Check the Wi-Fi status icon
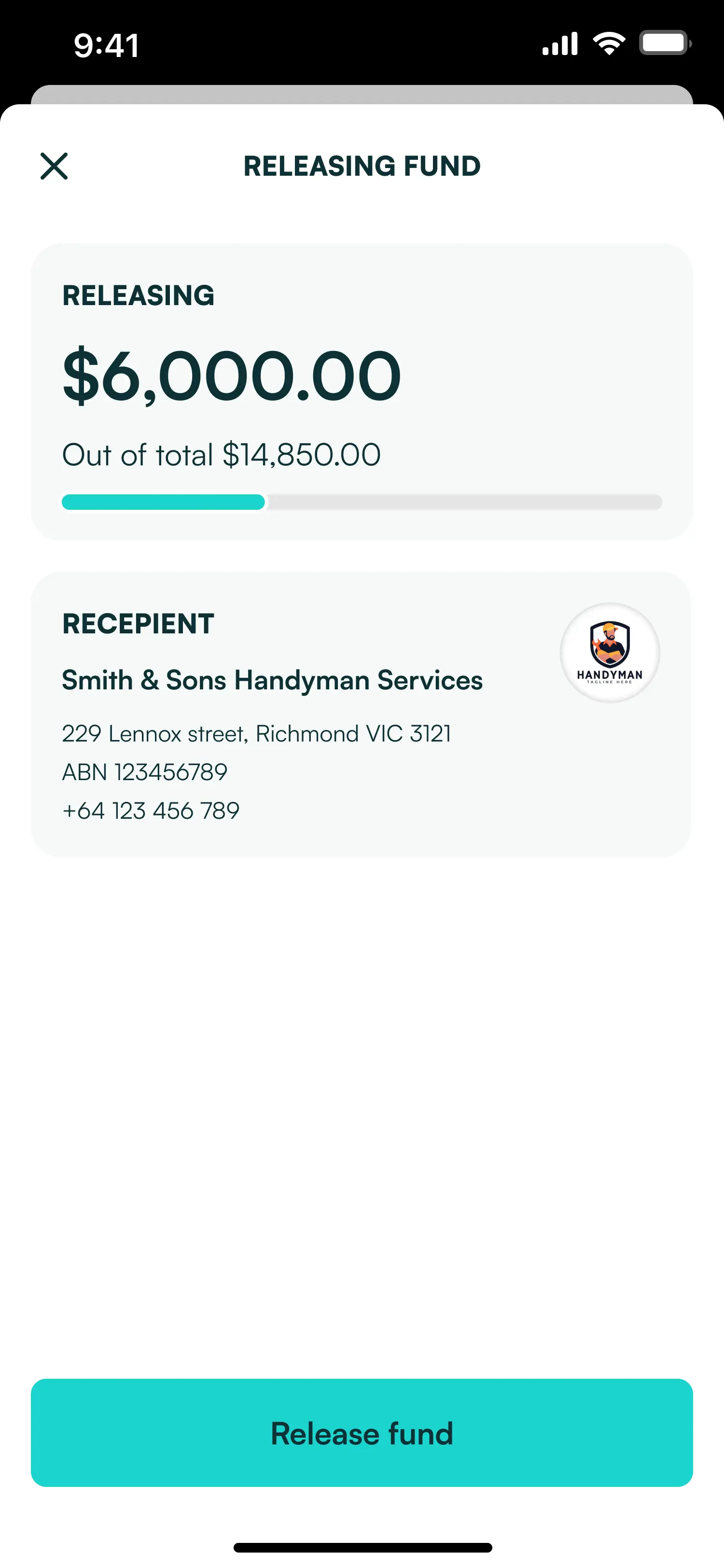The image size is (724, 1568). pyautogui.click(x=609, y=44)
